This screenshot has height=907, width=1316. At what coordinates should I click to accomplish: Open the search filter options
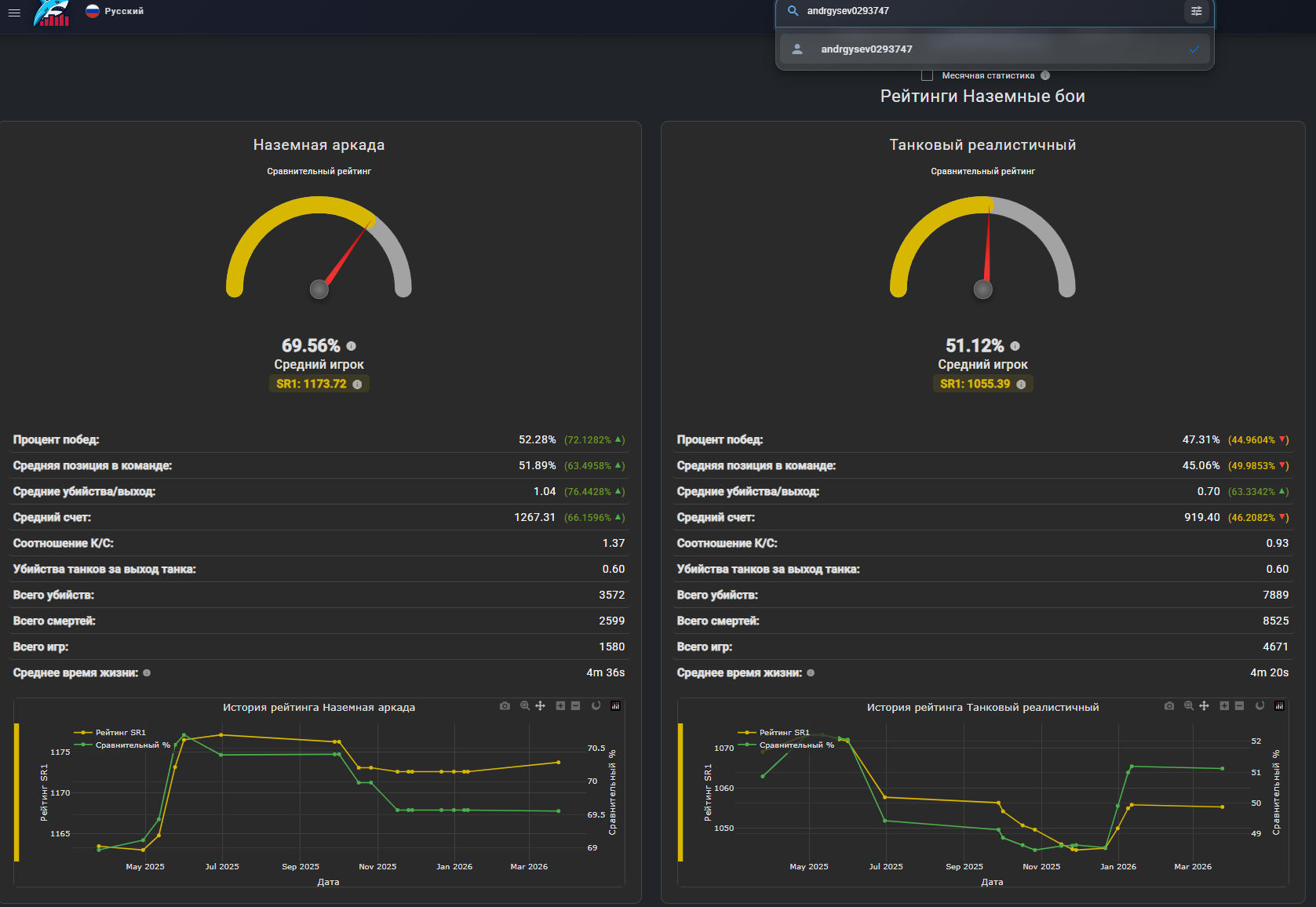coord(1196,11)
